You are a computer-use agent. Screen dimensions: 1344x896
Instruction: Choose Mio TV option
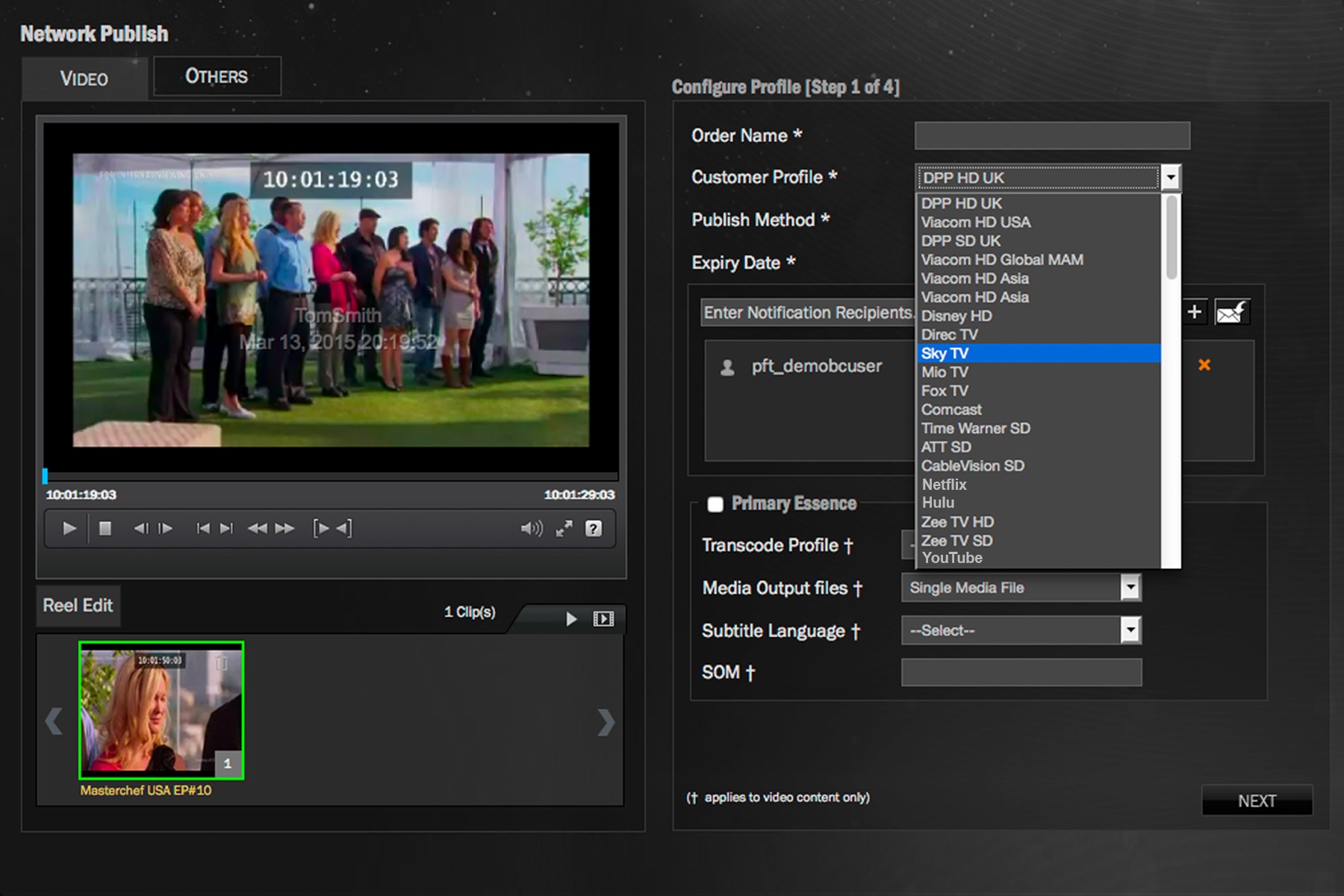[x=1039, y=372]
